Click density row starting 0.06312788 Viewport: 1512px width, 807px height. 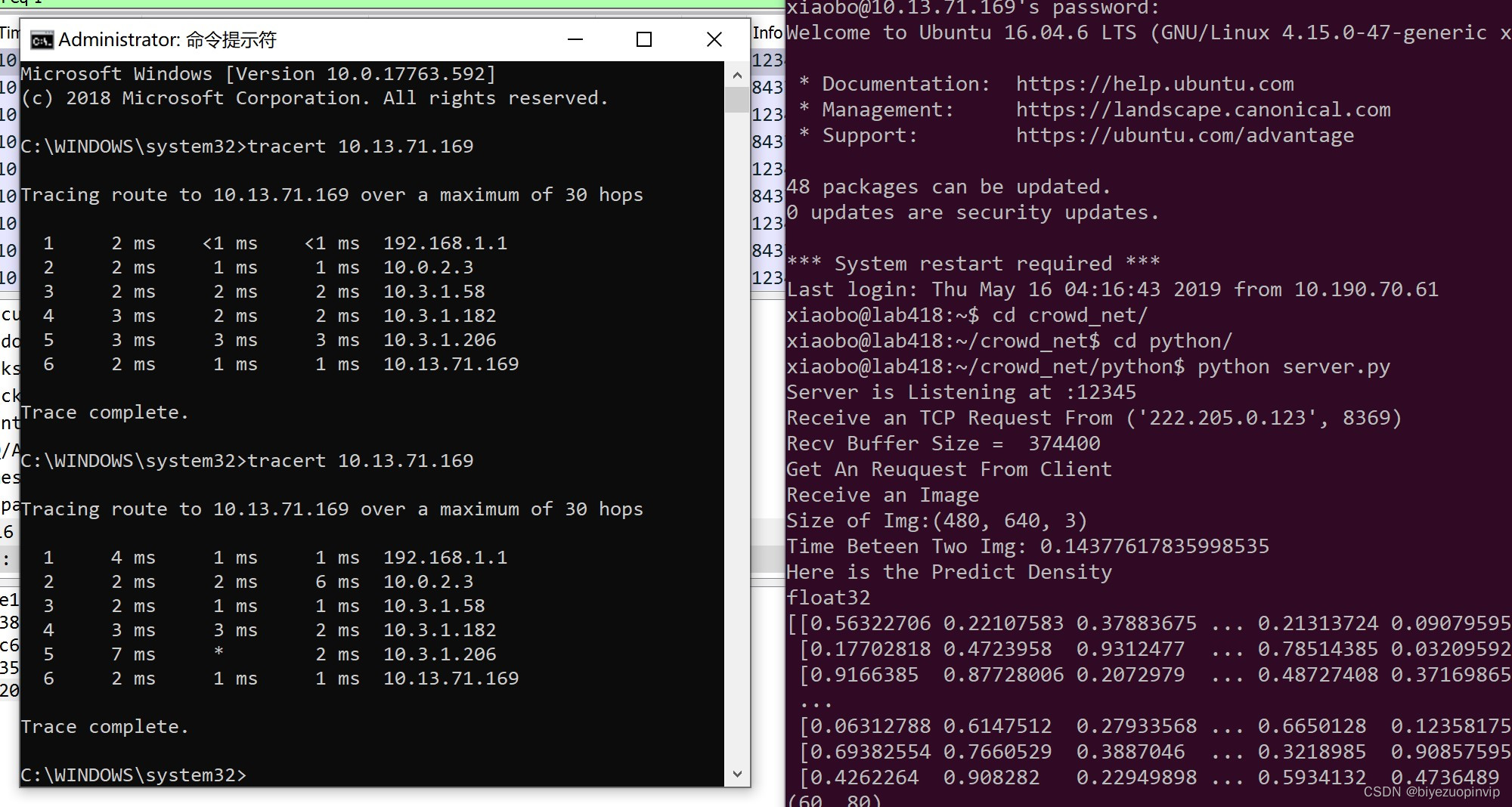tap(1154, 726)
